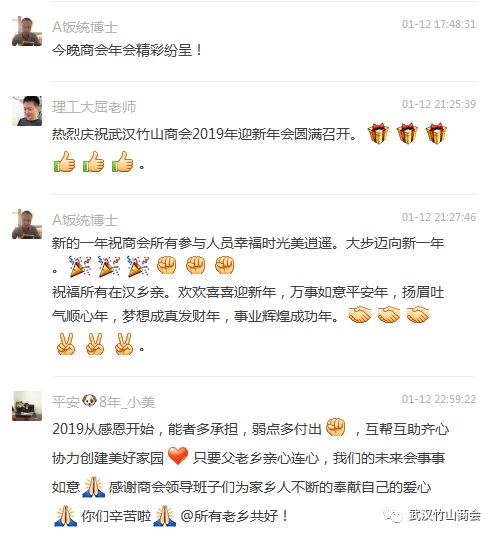Click A饭统博士 username above the 21:27 comment
The image size is (496, 537).
click(85, 220)
